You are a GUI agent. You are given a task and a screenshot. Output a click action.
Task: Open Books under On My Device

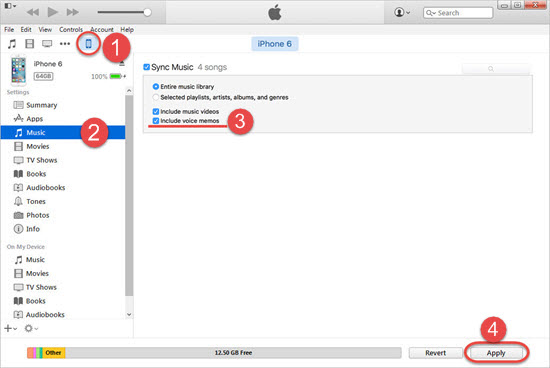click(35, 301)
